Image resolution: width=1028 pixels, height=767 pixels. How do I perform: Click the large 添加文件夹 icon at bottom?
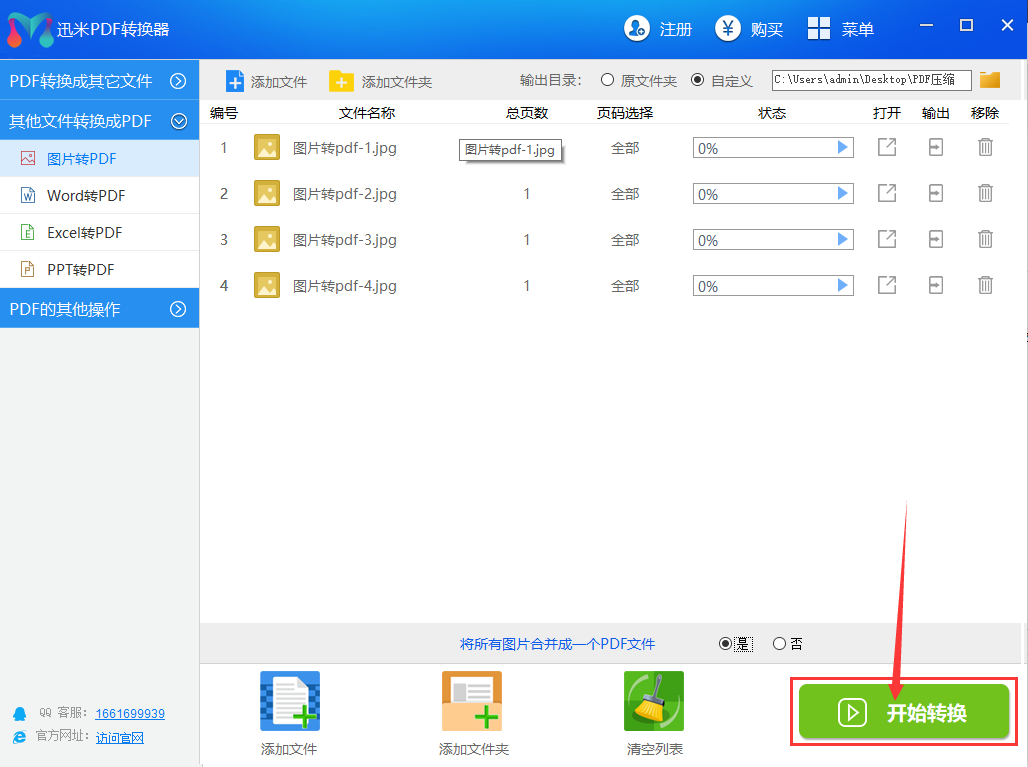[x=472, y=702]
